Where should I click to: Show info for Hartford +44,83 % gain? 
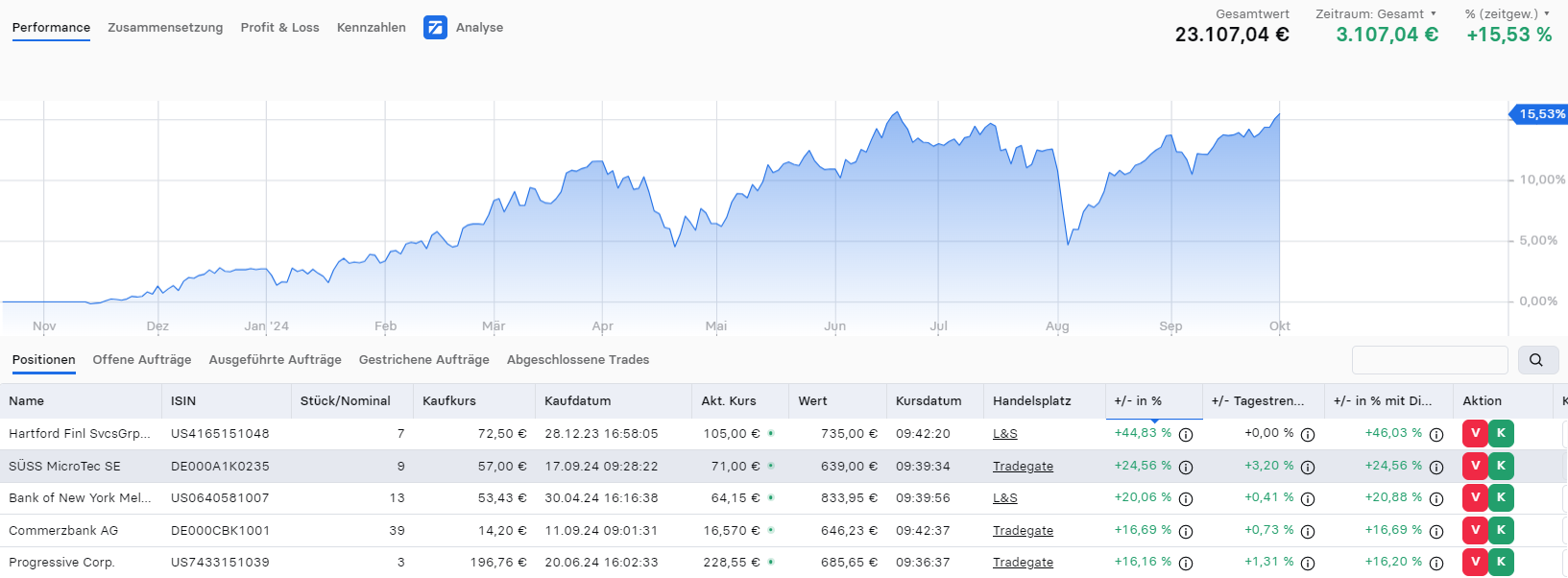(x=1186, y=434)
